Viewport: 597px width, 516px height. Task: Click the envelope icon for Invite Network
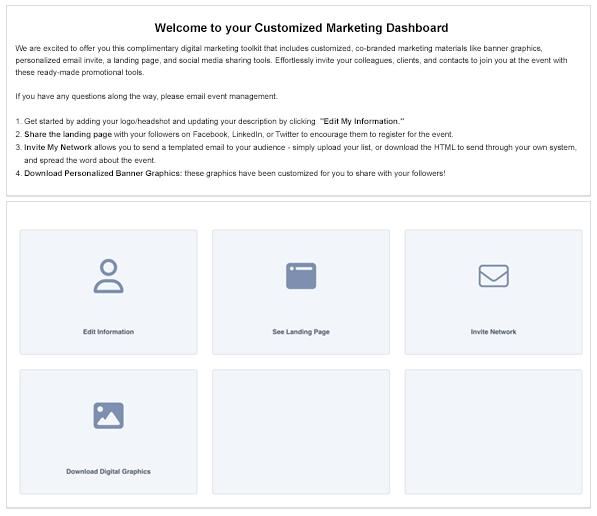[493, 276]
